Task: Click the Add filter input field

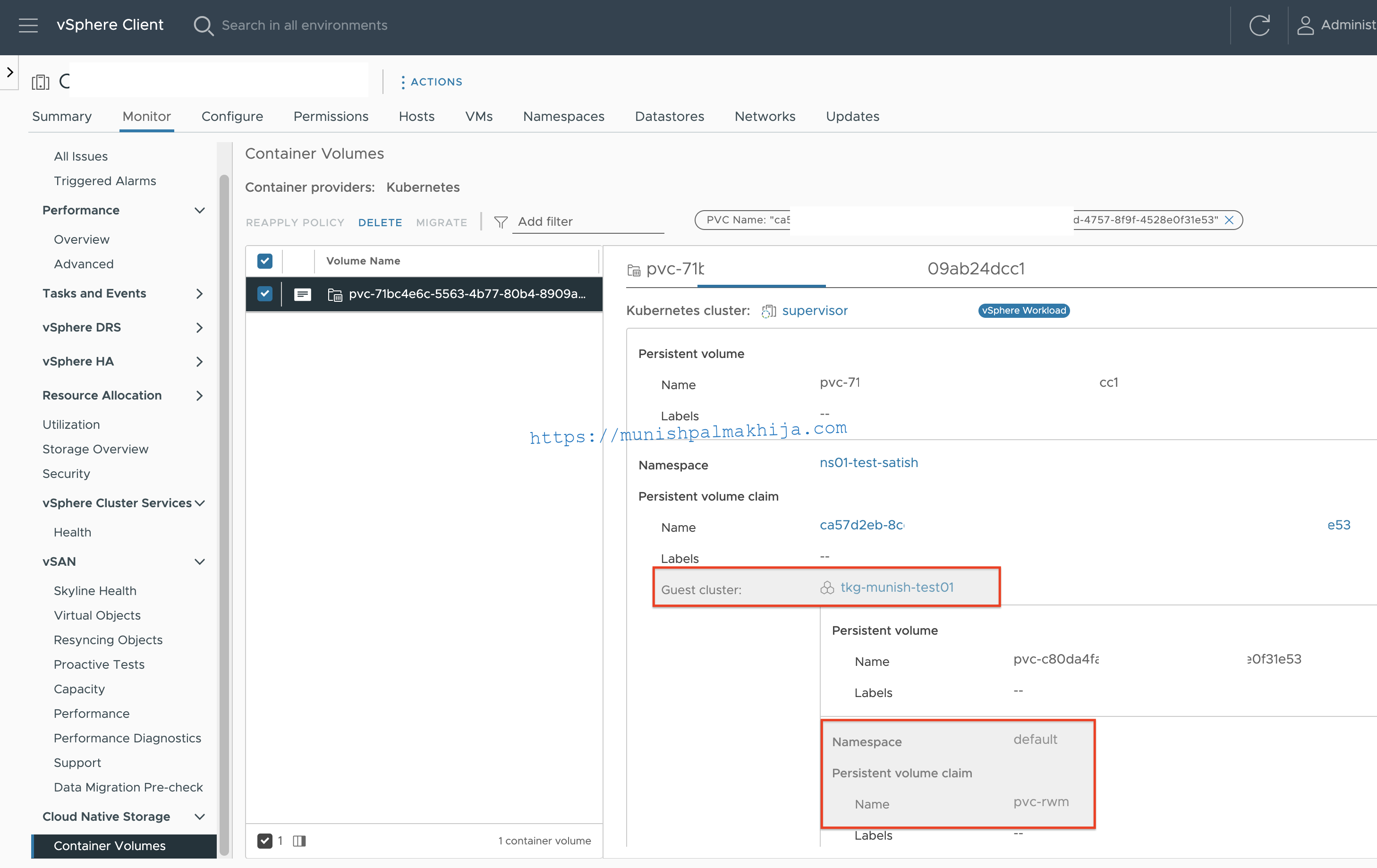Action: point(589,222)
